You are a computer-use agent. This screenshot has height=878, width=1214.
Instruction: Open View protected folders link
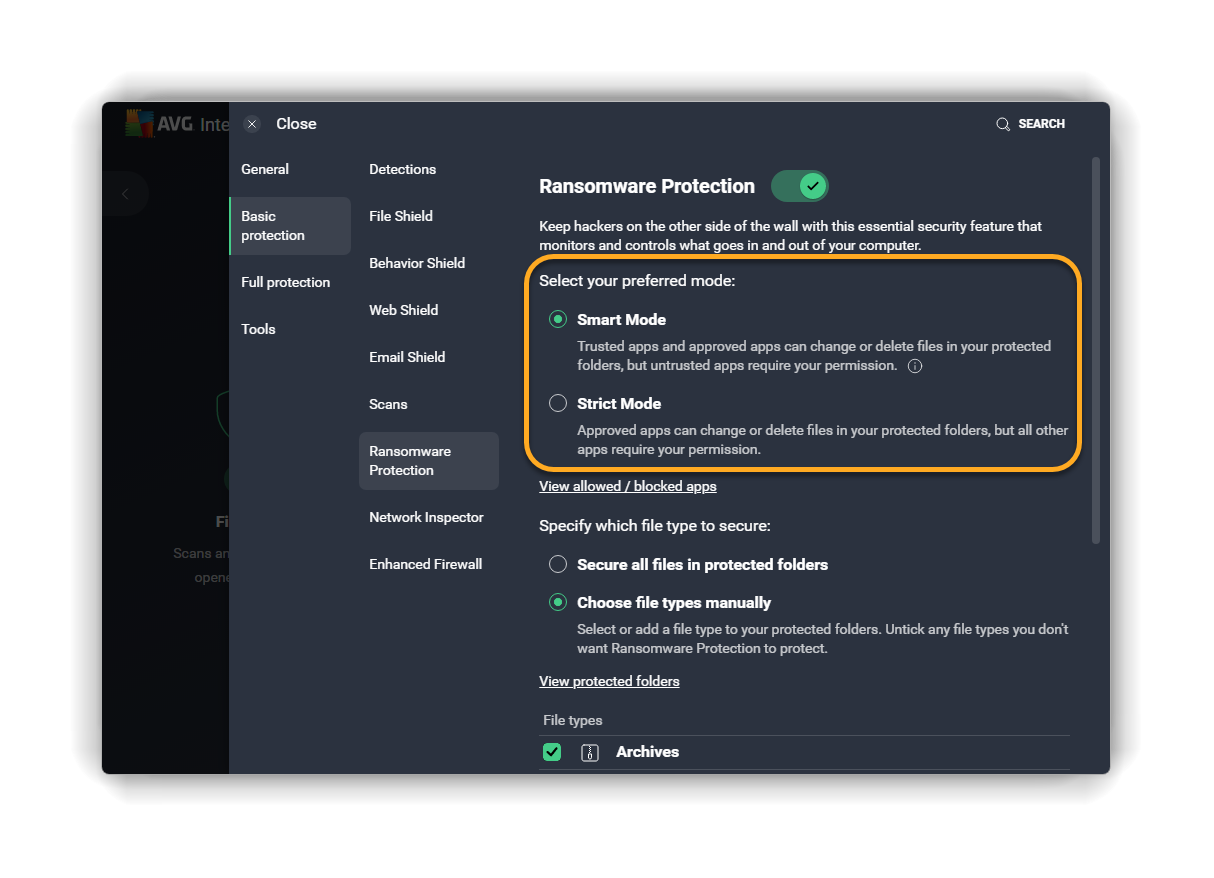click(x=609, y=682)
